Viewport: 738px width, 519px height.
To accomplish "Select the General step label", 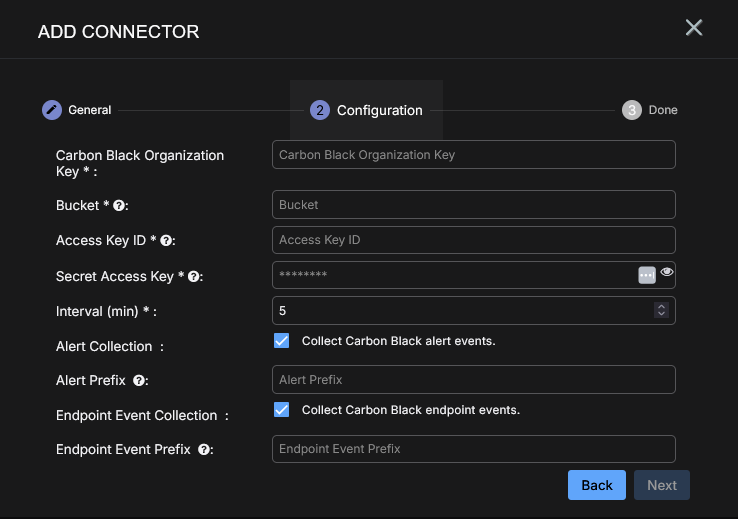I will click(89, 110).
